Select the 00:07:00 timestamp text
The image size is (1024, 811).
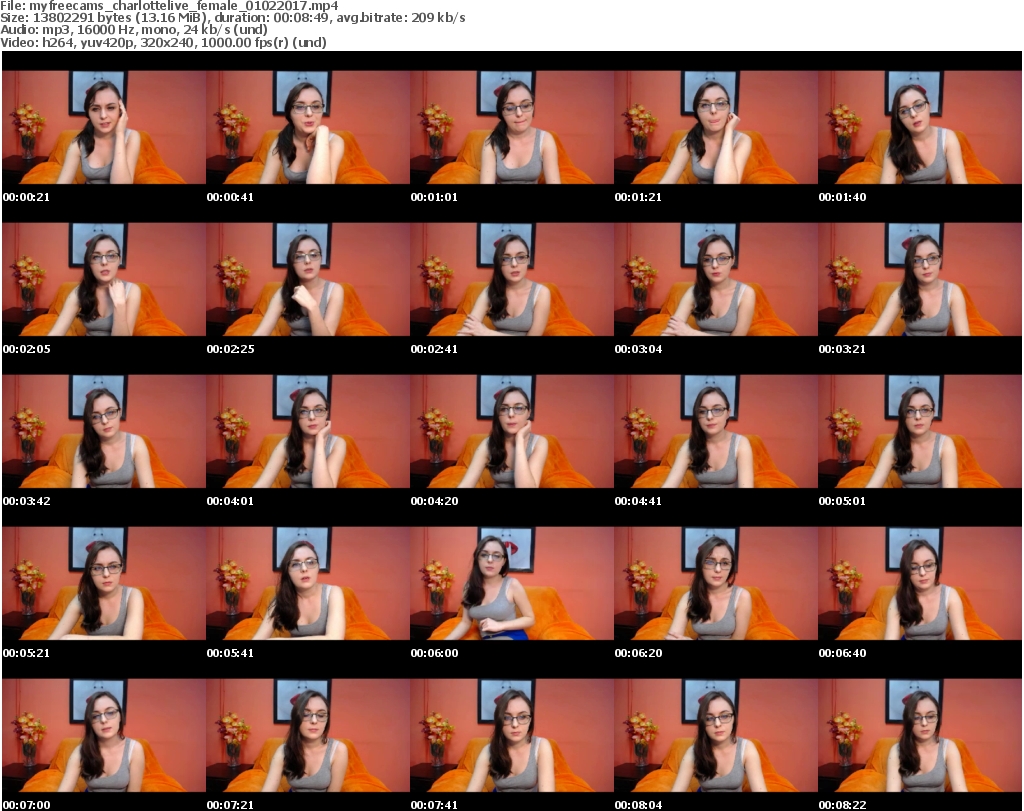coord(26,805)
